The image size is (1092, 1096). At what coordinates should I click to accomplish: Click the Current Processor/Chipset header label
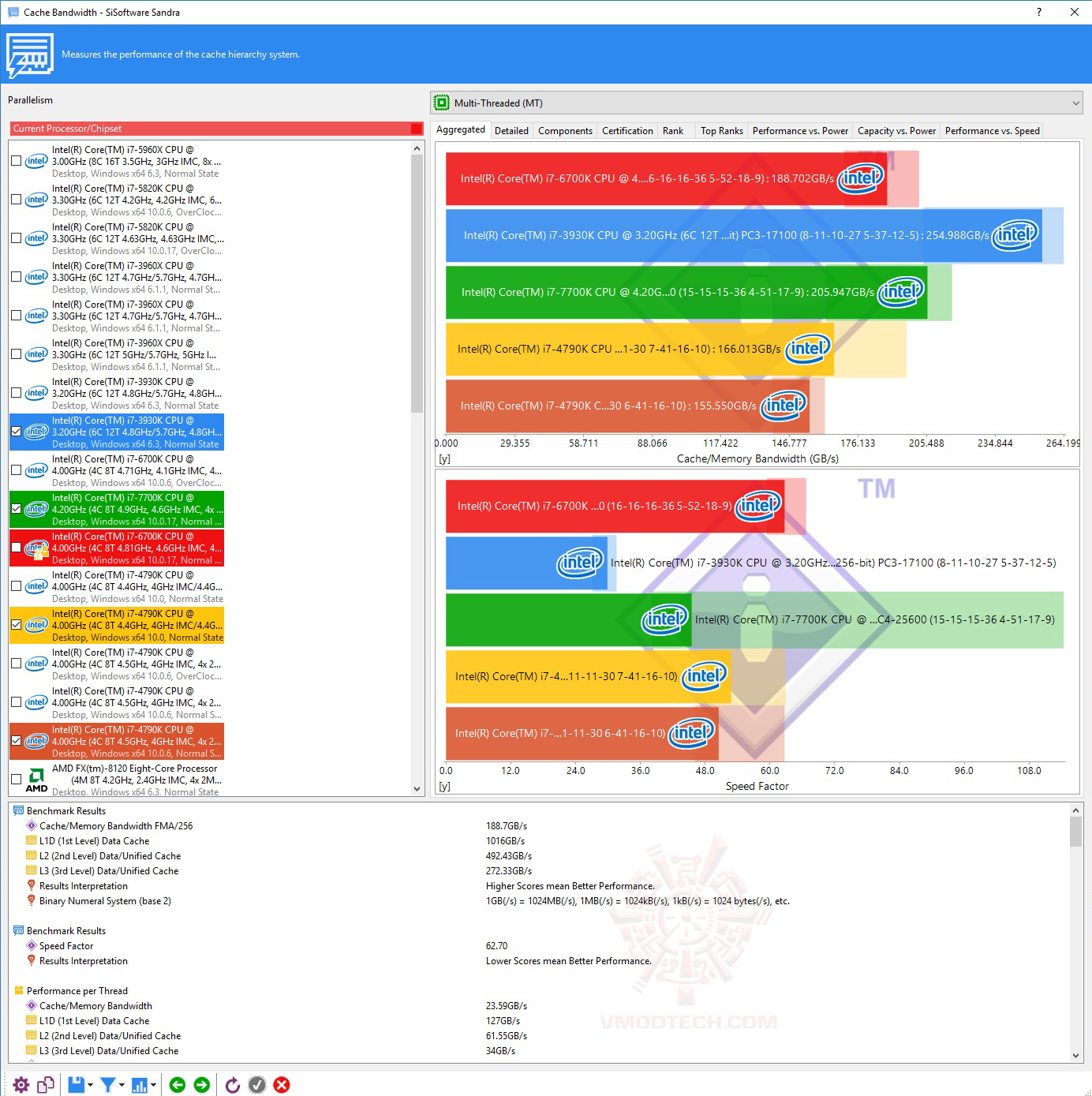[x=68, y=129]
